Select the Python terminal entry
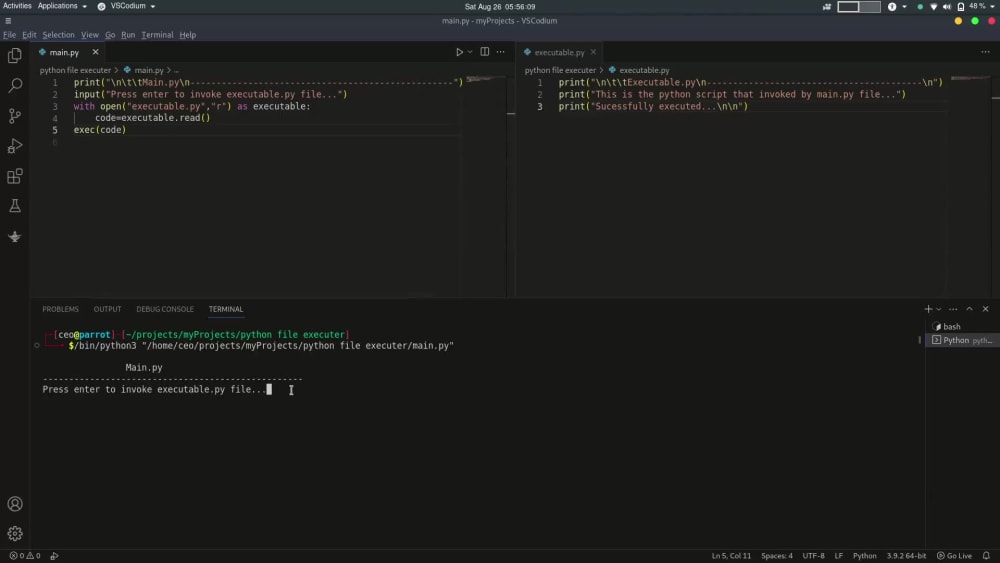1000x563 pixels. [x=961, y=340]
